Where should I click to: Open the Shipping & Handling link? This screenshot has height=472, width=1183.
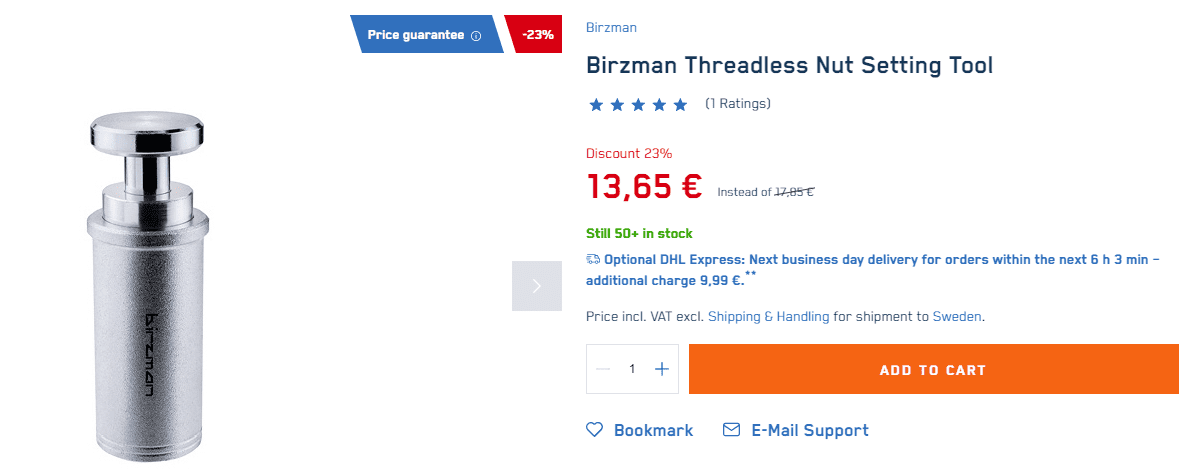(x=768, y=316)
